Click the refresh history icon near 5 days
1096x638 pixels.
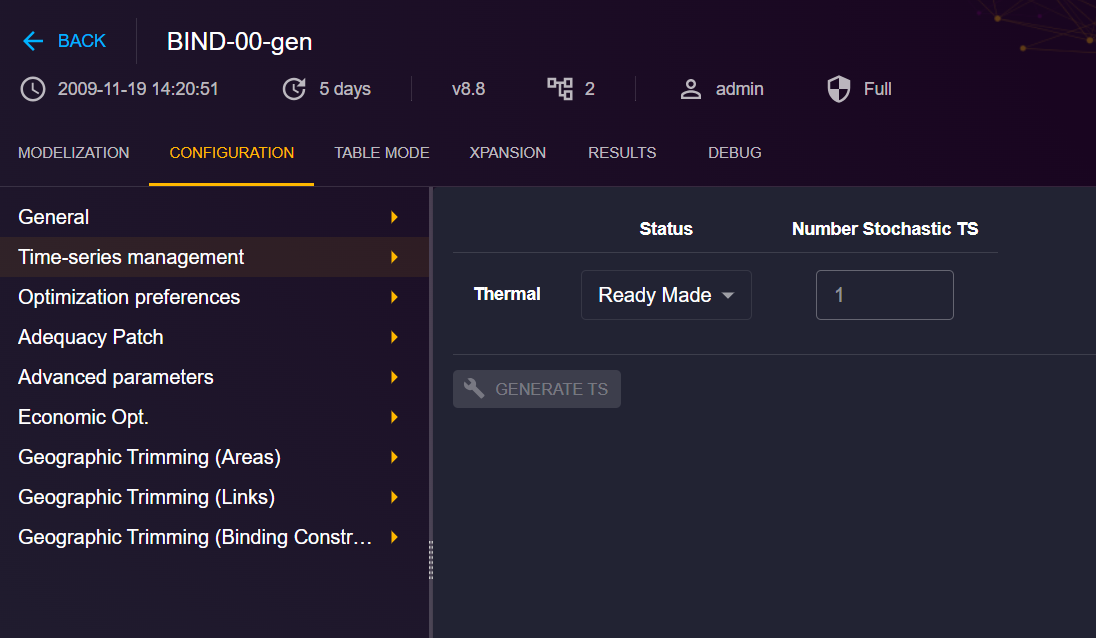294,89
